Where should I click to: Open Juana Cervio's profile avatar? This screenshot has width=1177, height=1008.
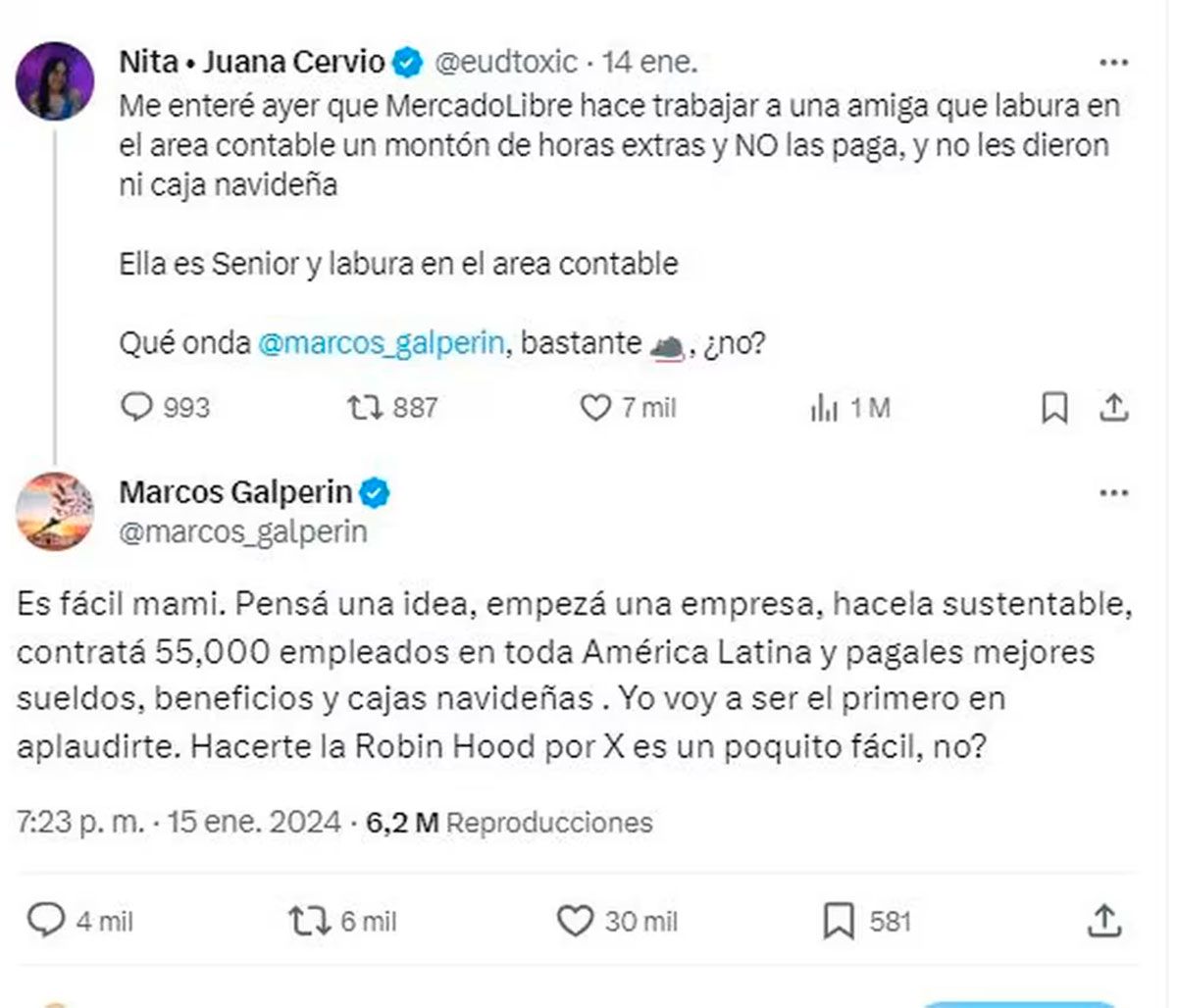[x=56, y=81]
